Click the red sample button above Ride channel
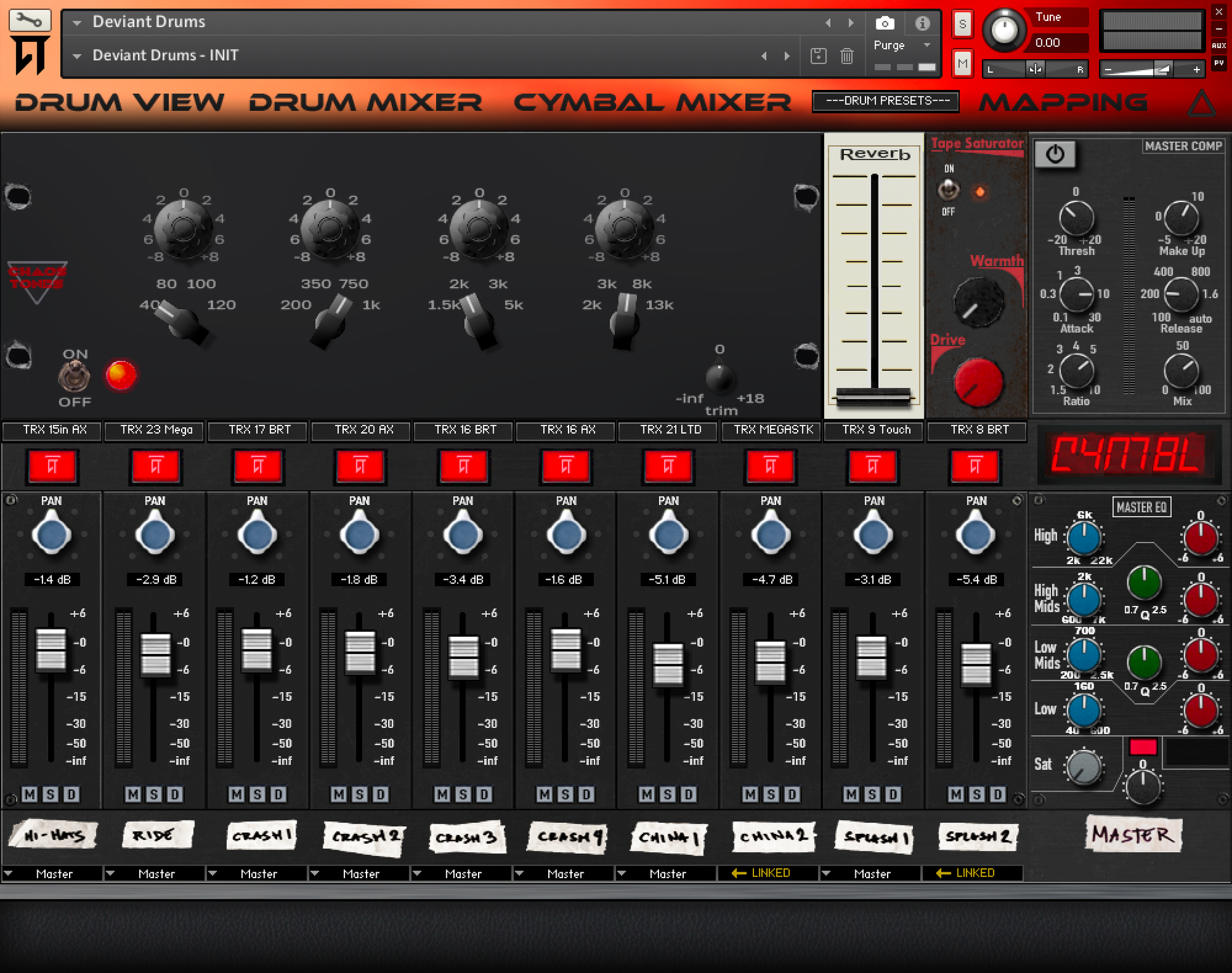 pyautogui.click(x=155, y=466)
